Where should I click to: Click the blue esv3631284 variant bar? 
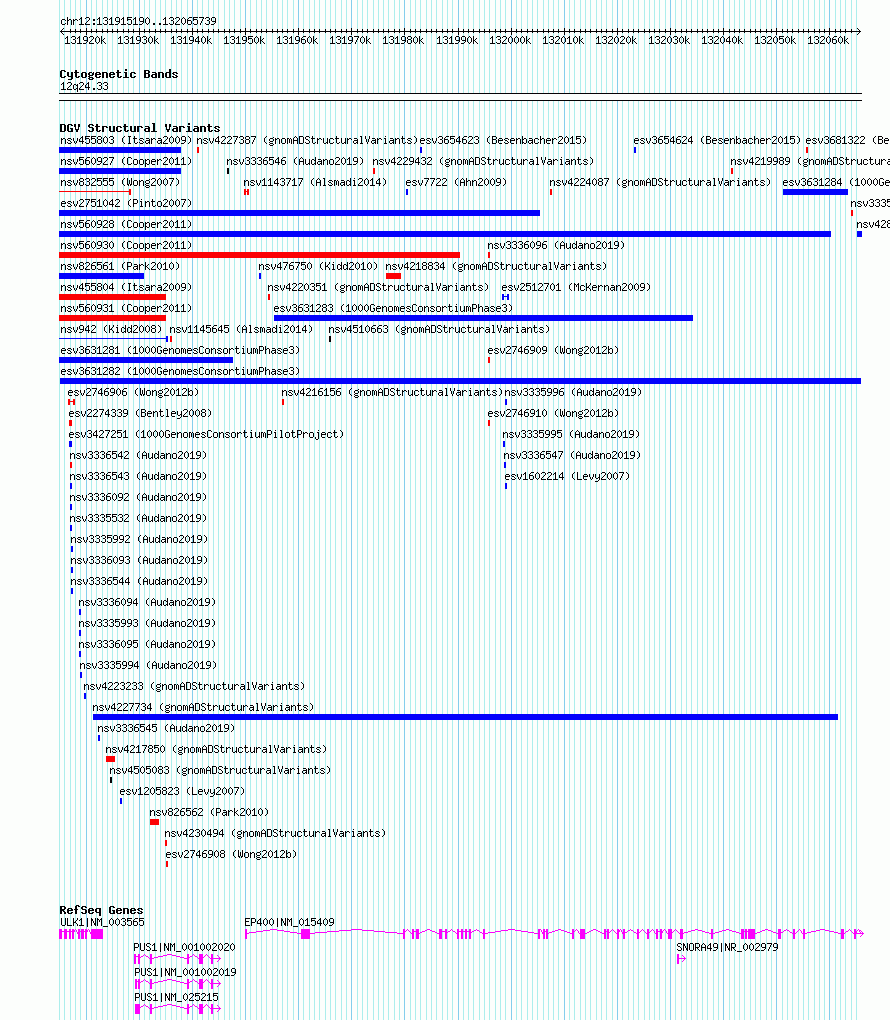click(815, 192)
